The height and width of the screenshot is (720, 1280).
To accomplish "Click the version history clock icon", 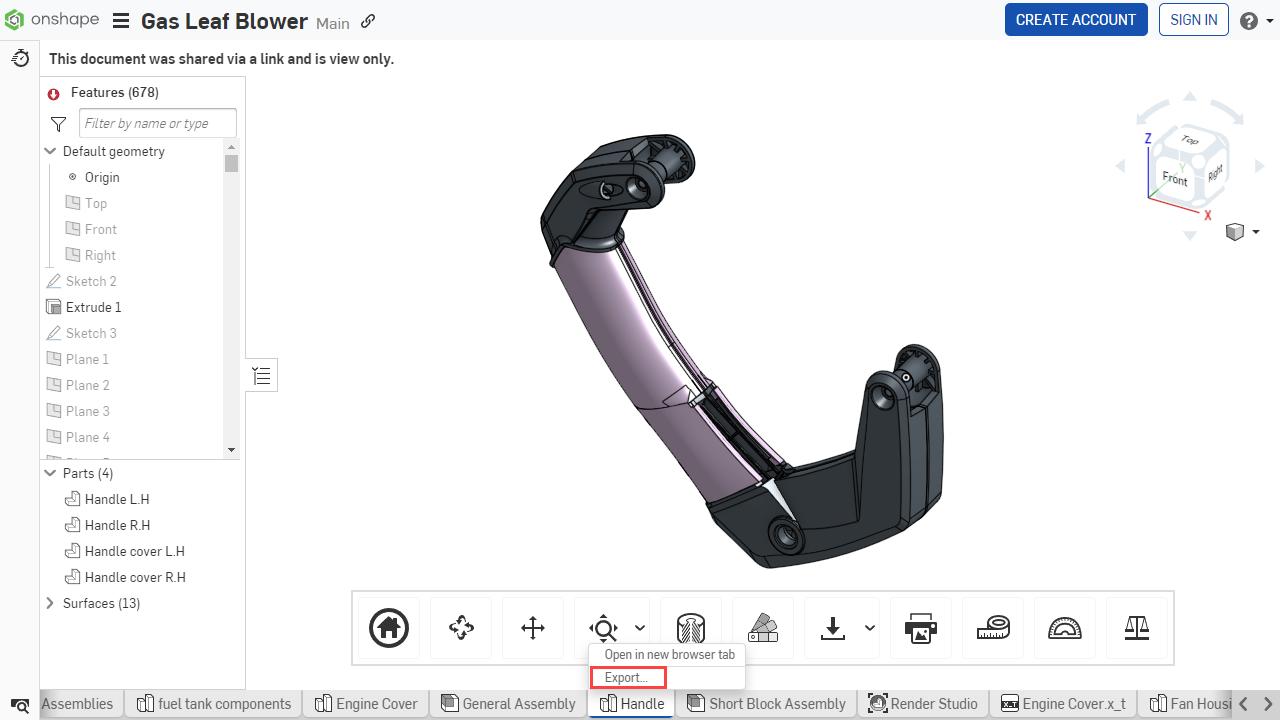I will (20, 58).
